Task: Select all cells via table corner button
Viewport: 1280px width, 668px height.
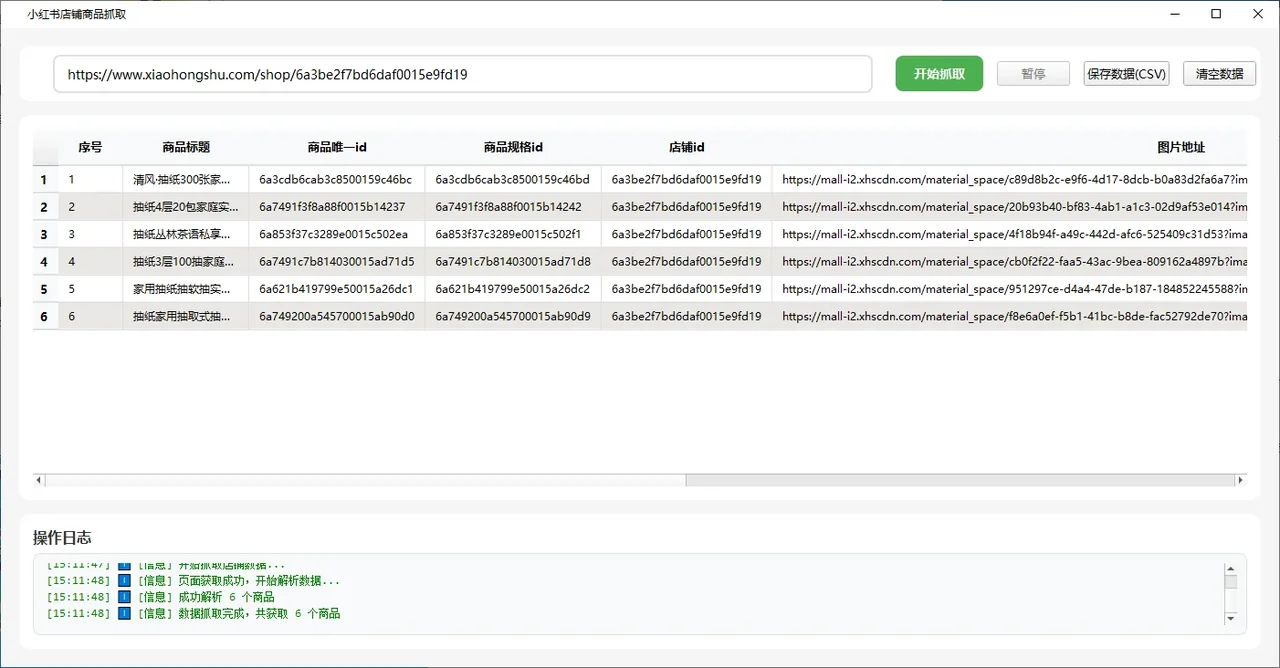Action: point(46,147)
